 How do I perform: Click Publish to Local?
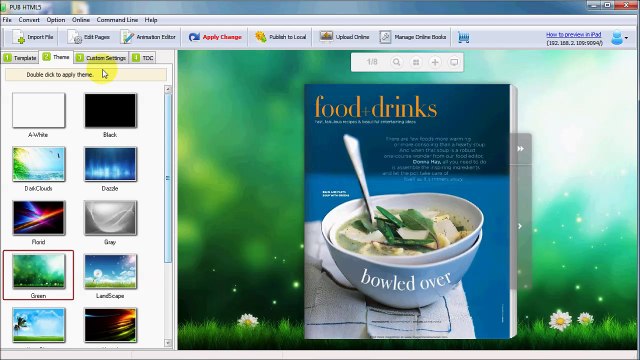click(280, 37)
